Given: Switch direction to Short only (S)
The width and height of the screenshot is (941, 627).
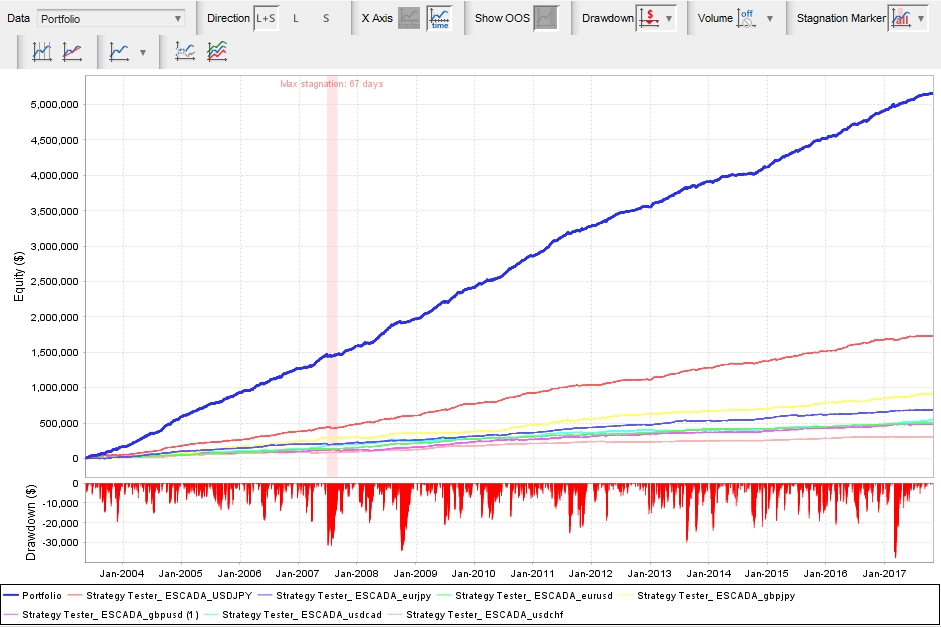Looking at the screenshot, I should 326,18.
